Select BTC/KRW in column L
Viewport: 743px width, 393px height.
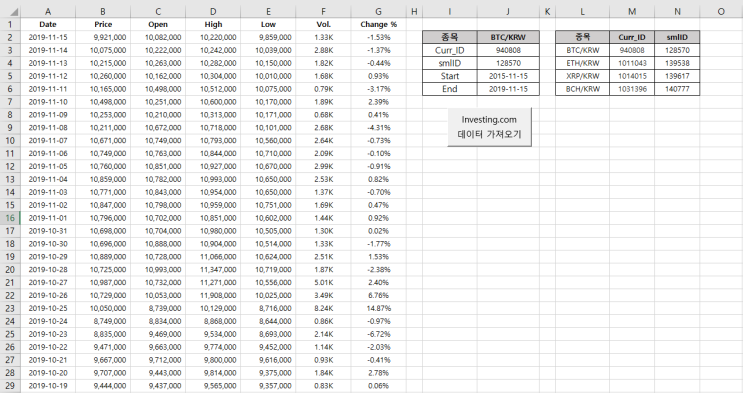582,50
